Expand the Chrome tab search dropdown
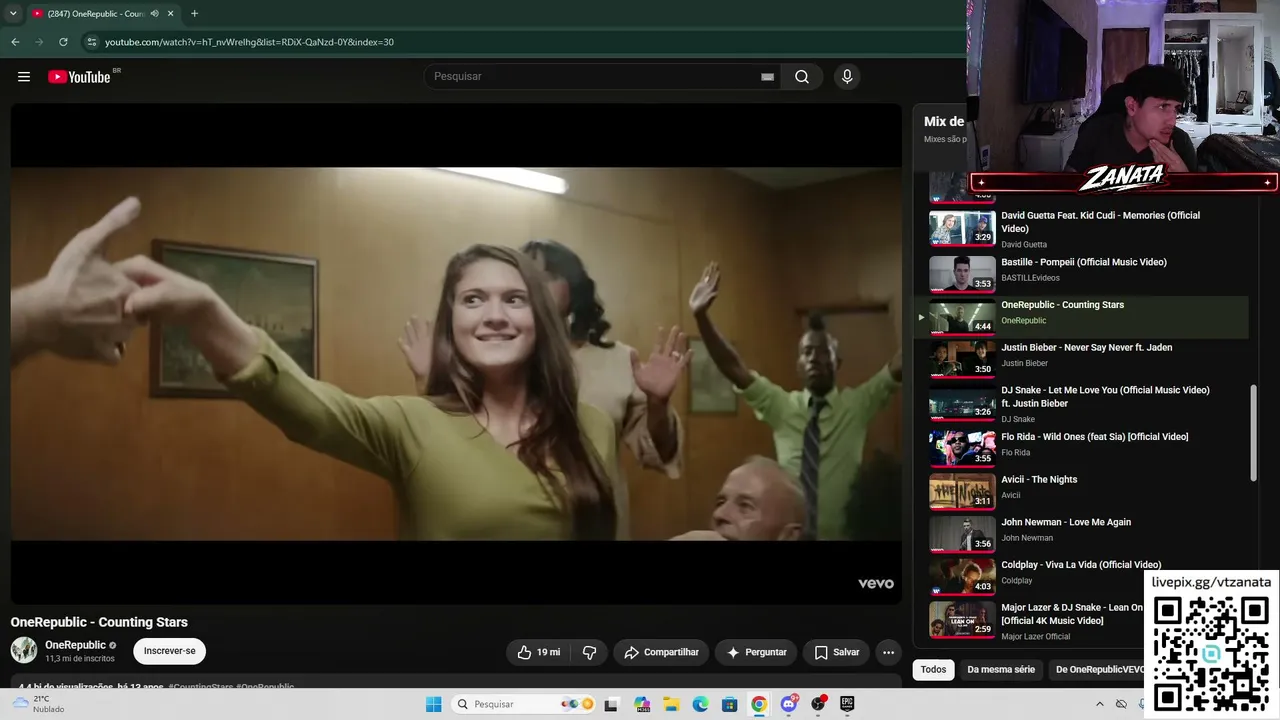1280x720 pixels. click(x=13, y=14)
